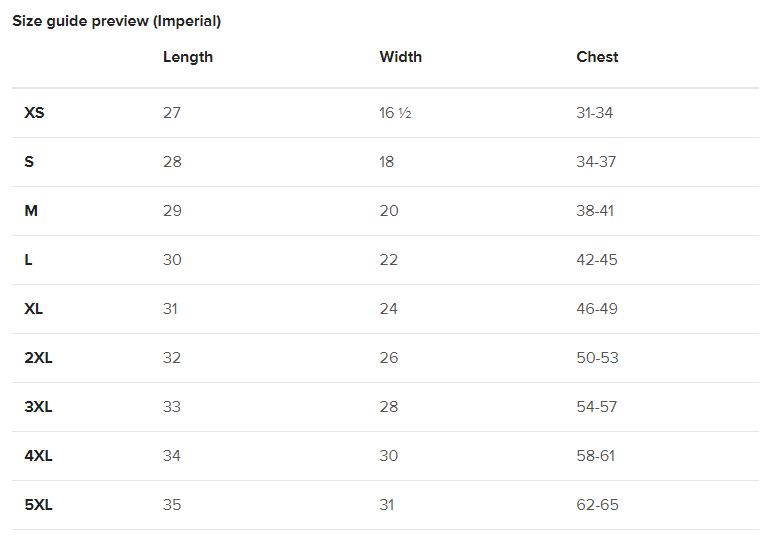Select the XS size row label
The image size is (767, 546).
pyautogui.click(x=34, y=113)
